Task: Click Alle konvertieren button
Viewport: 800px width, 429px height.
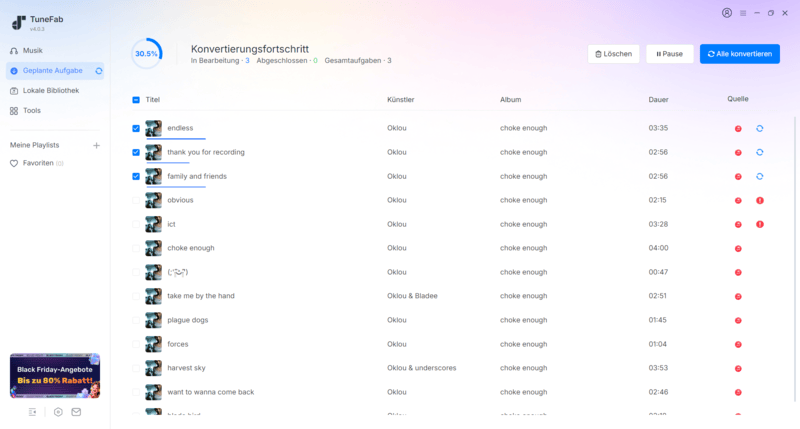Action: pos(740,54)
